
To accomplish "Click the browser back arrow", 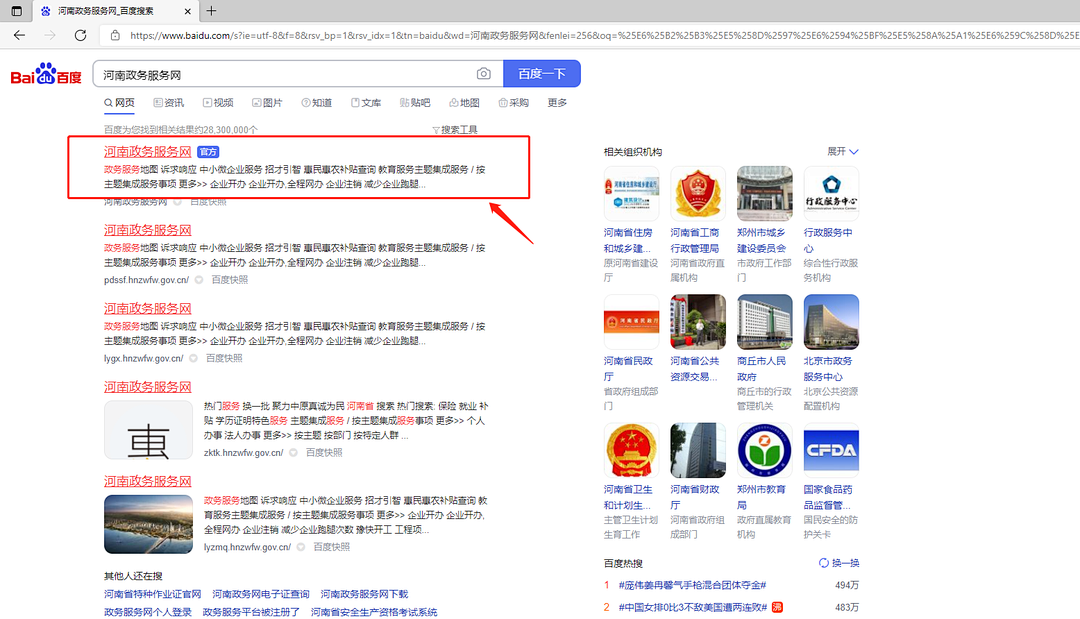I will [19, 35].
